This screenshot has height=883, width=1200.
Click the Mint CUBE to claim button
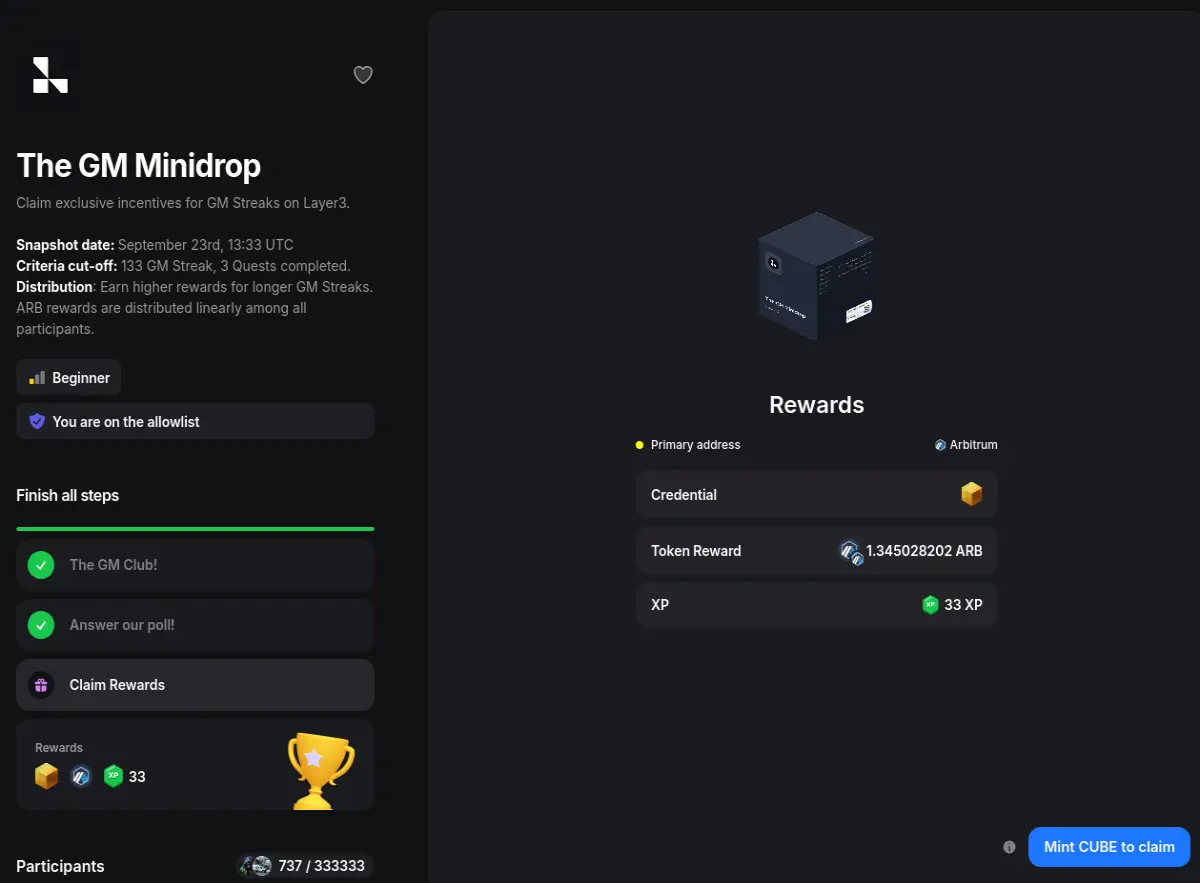1109,847
